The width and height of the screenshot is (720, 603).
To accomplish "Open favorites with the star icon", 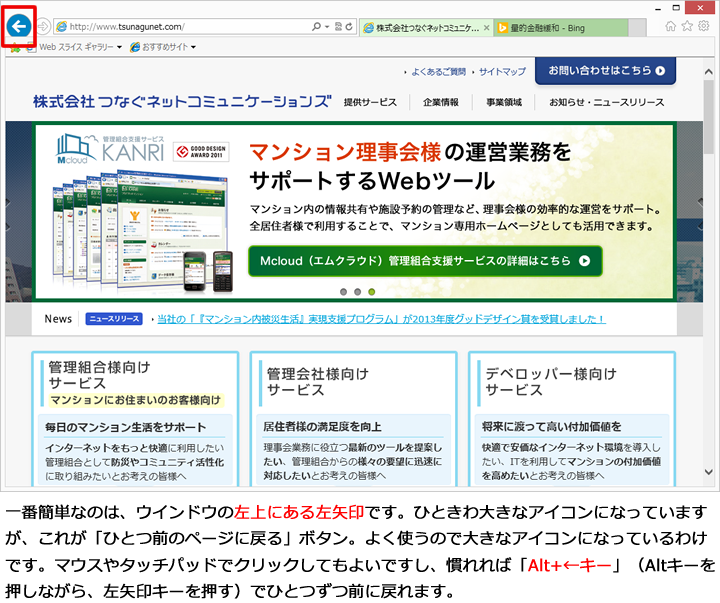I will point(687,26).
